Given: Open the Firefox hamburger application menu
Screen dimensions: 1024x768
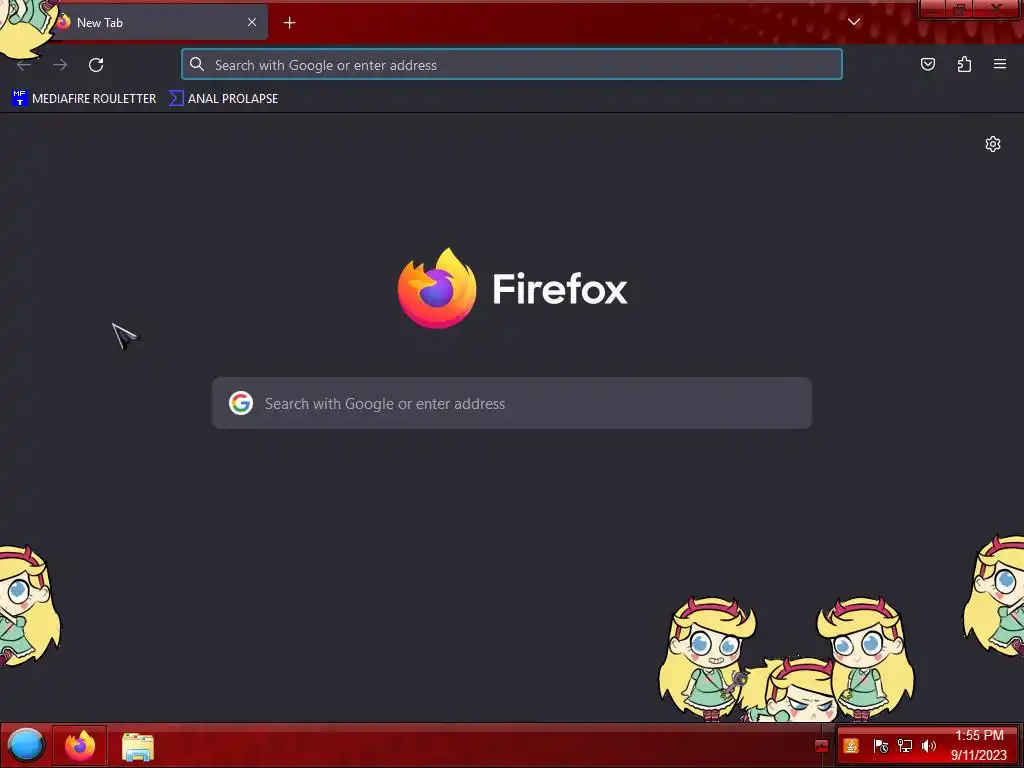Looking at the screenshot, I should 1000,64.
